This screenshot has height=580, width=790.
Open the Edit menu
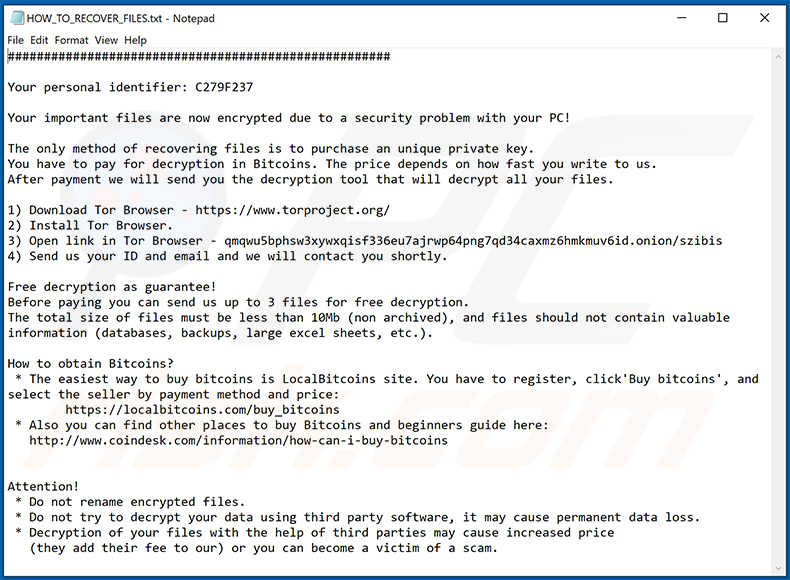(x=40, y=40)
